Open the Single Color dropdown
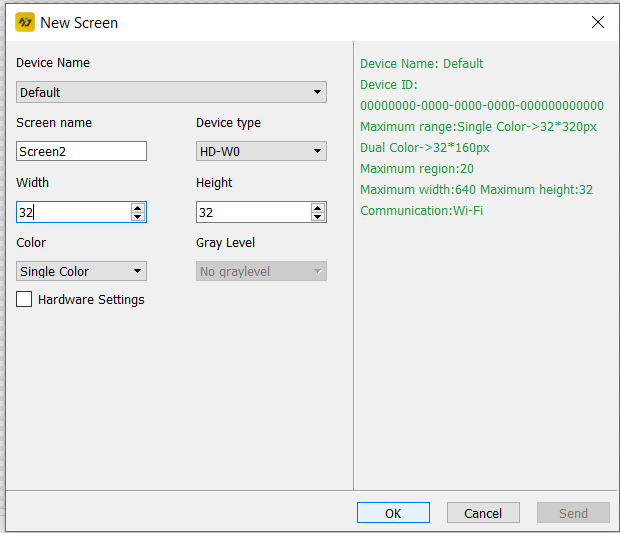 [82, 271]
